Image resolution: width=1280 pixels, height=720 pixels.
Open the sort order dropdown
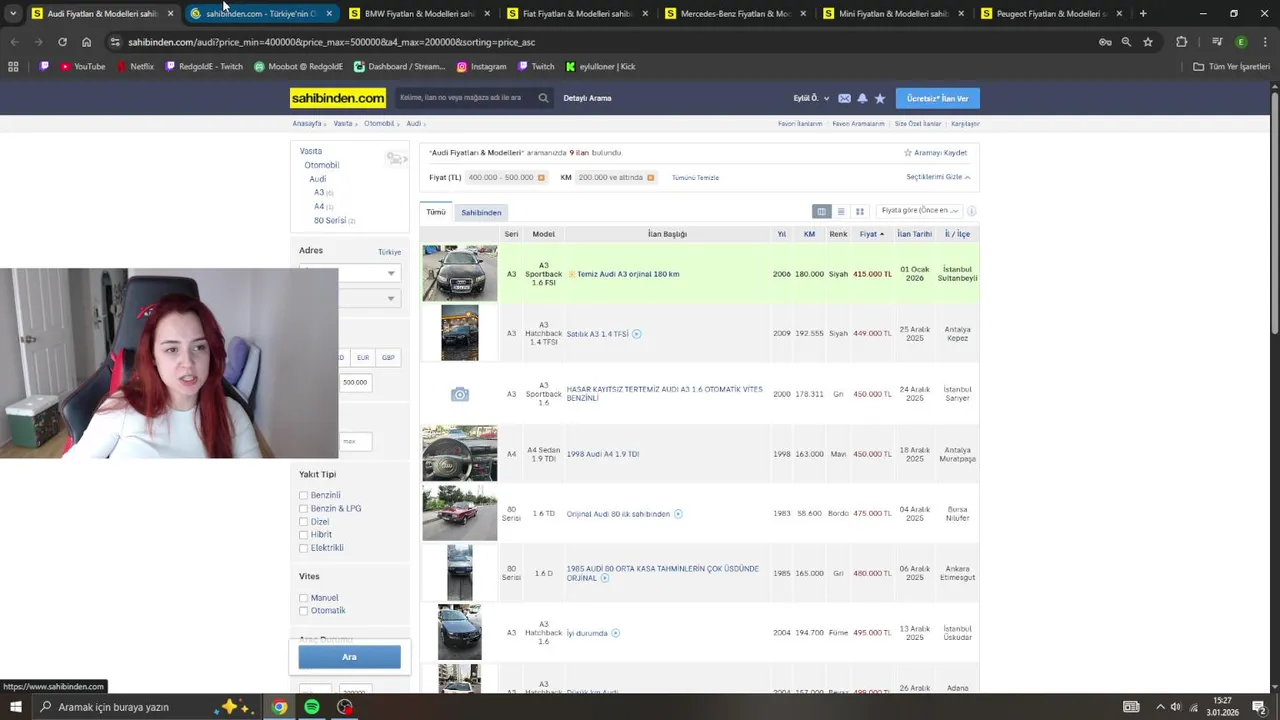918,211
